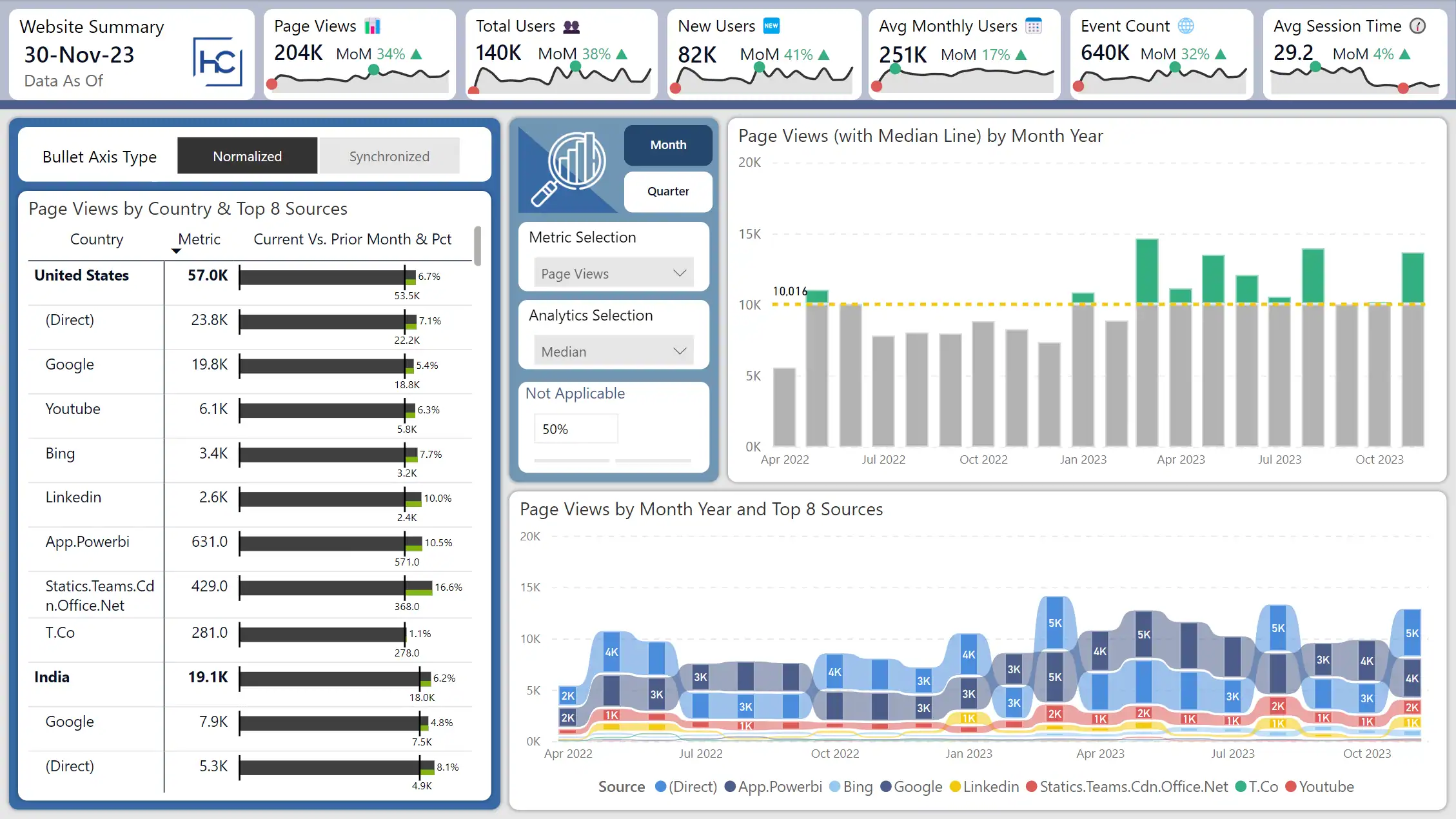Click the Event Count globe icon

pos(1185,26)
